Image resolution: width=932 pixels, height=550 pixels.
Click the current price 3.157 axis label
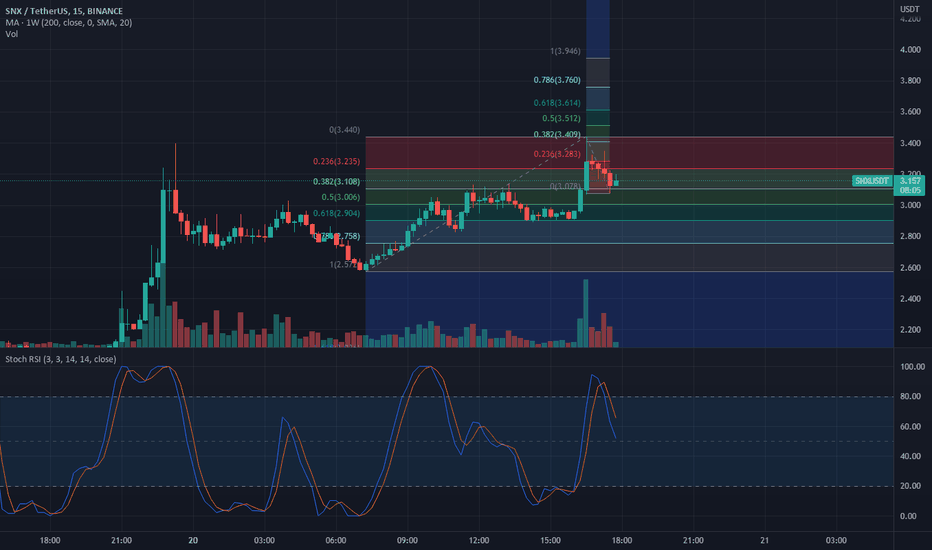click(910, 181)
